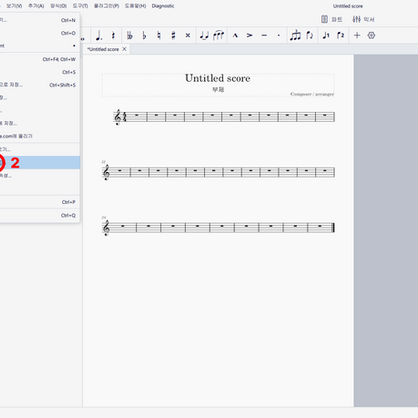
Task: Choose the menu entry with shortcut Ctrl+O
Action: (40, 33)
